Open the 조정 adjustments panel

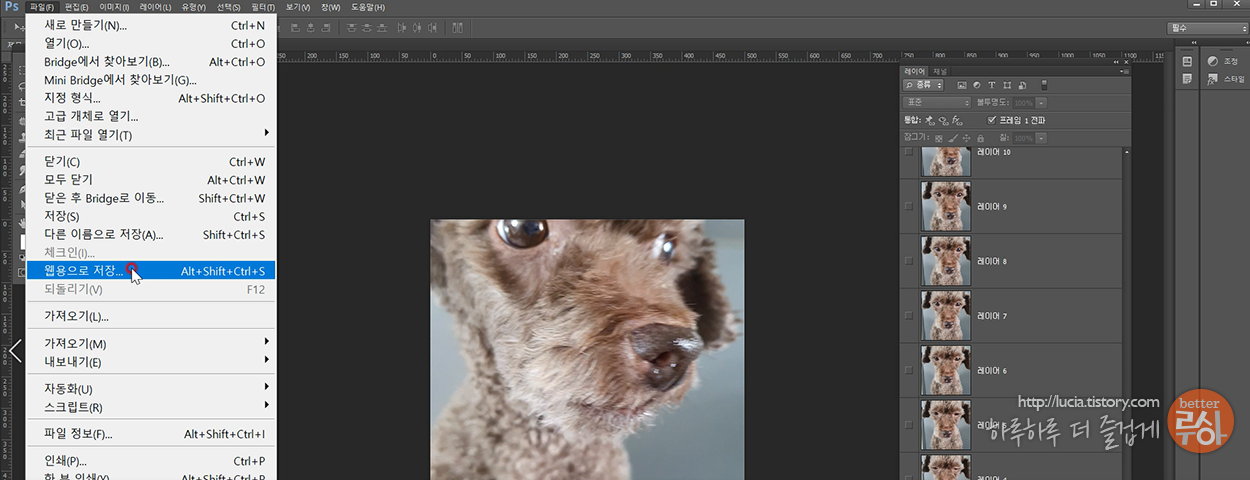tap(1224, 61)
